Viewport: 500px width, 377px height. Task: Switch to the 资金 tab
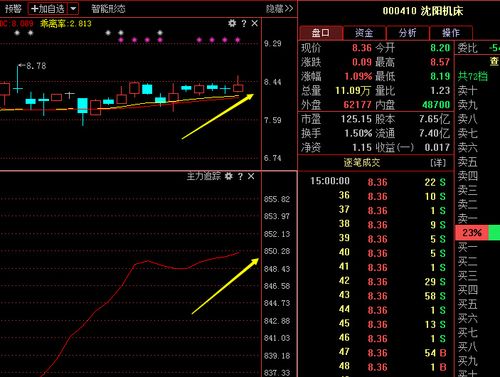pos(364,33)
